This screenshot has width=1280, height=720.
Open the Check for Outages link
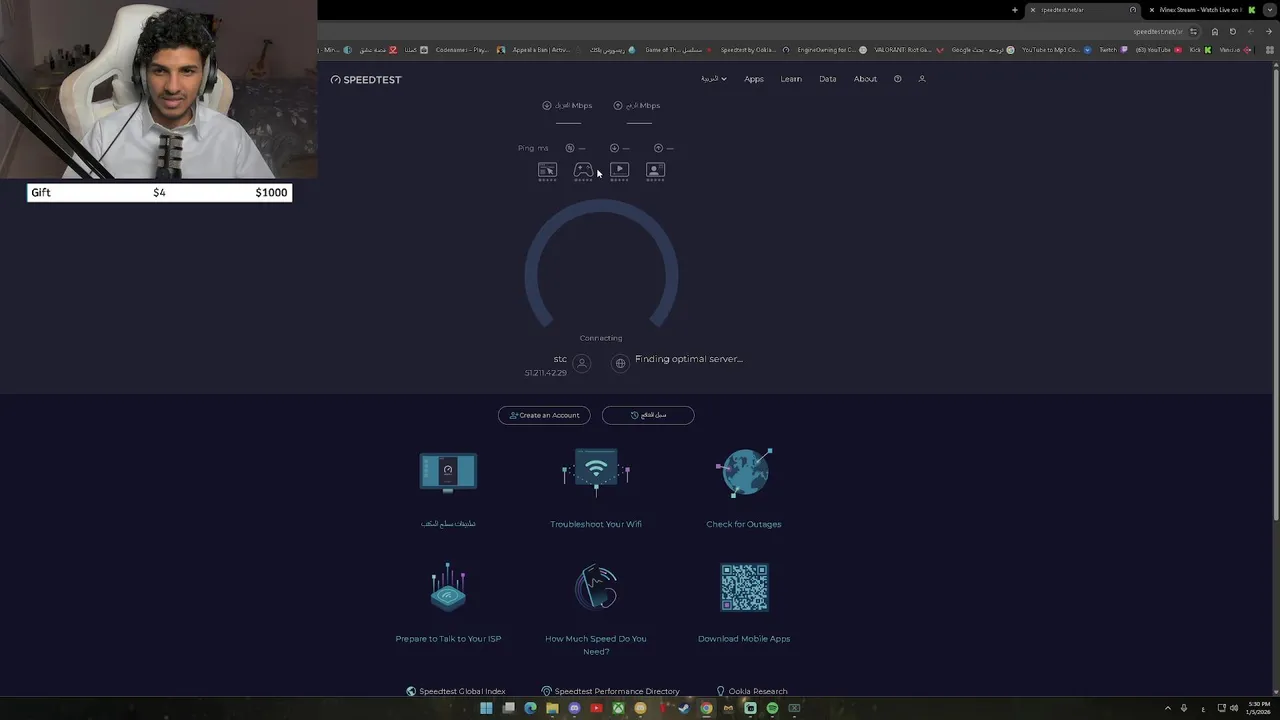(x=744, y=524)
